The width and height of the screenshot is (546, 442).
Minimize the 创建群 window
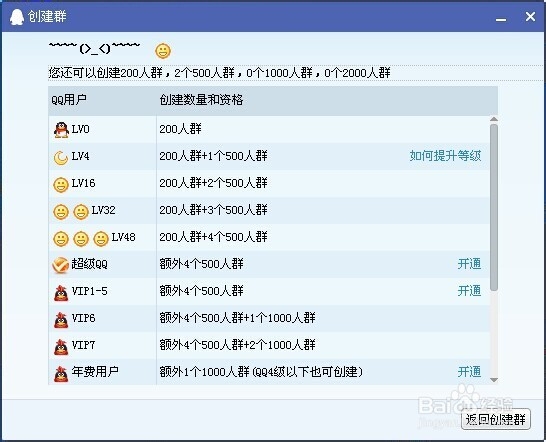click(x=501, y=20)
